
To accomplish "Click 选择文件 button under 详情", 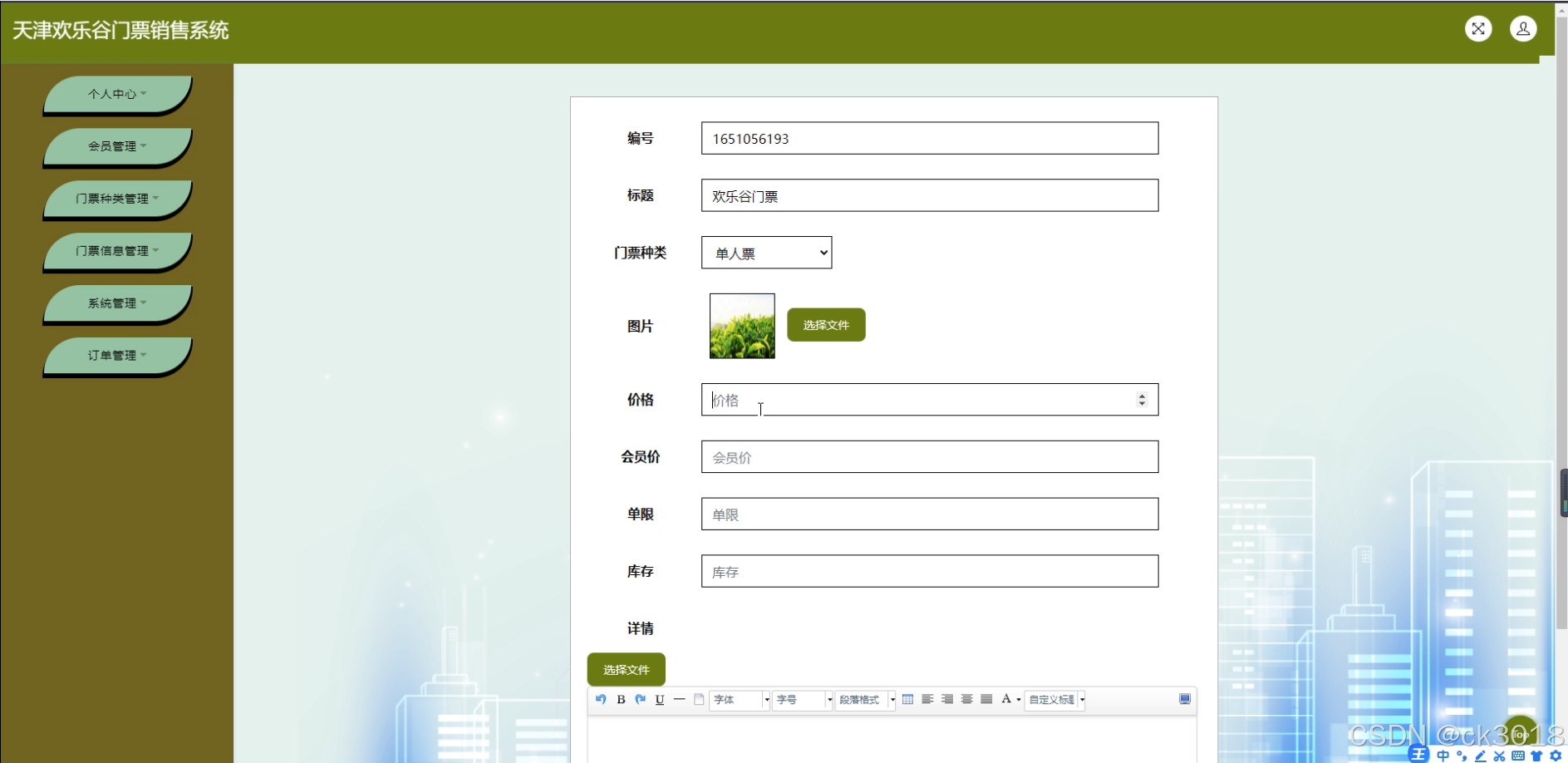I will (x=626, y=669).
